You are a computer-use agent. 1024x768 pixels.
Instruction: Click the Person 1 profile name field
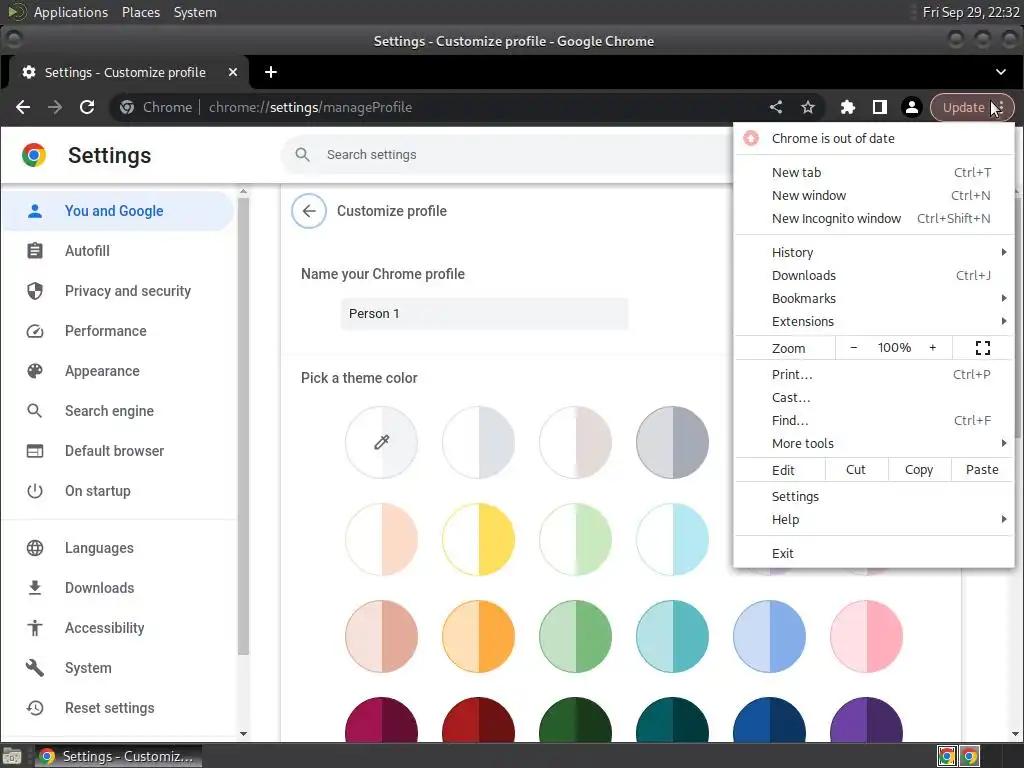point(485,313)
